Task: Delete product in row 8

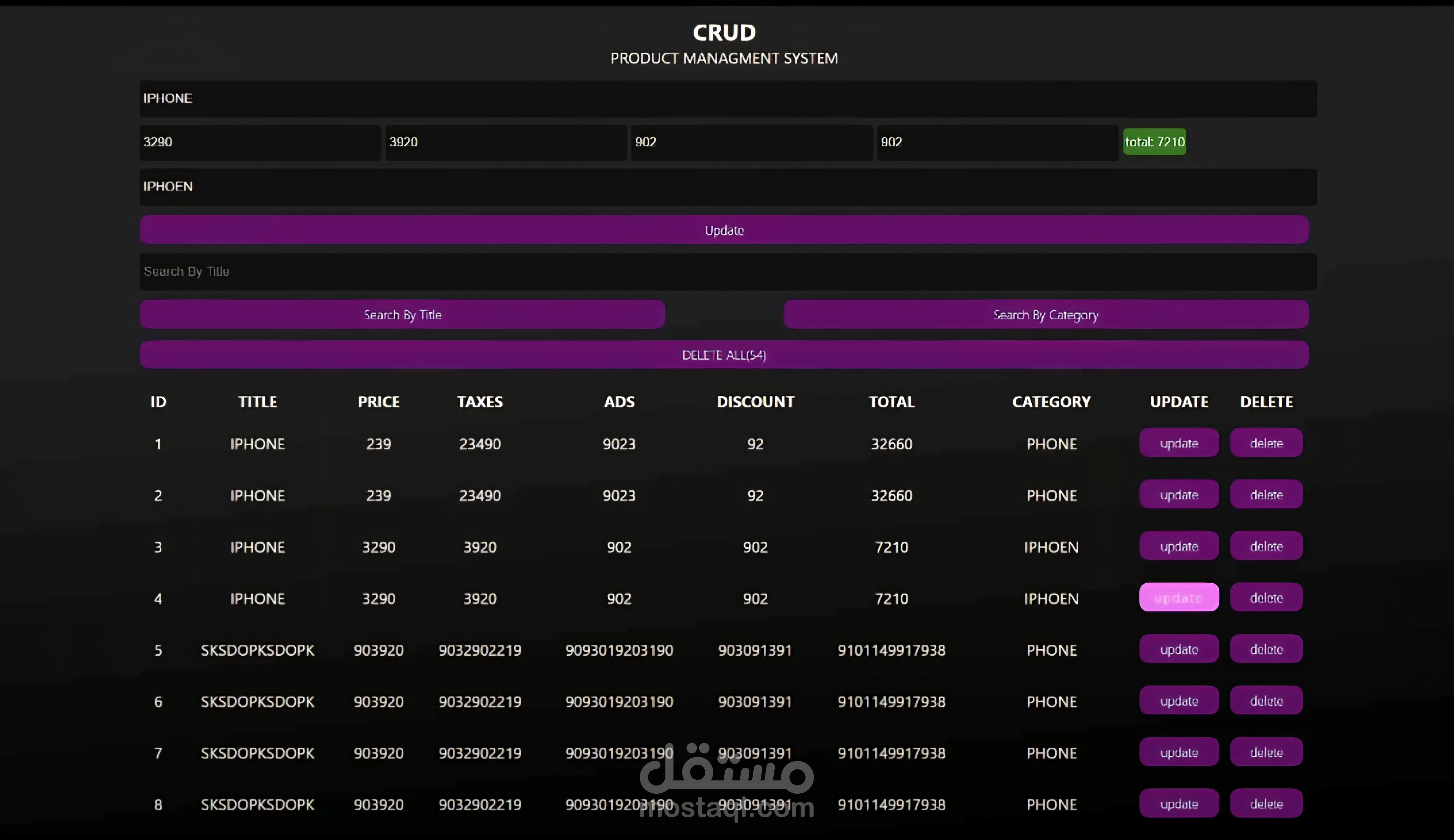Action: click(1266, 804)
